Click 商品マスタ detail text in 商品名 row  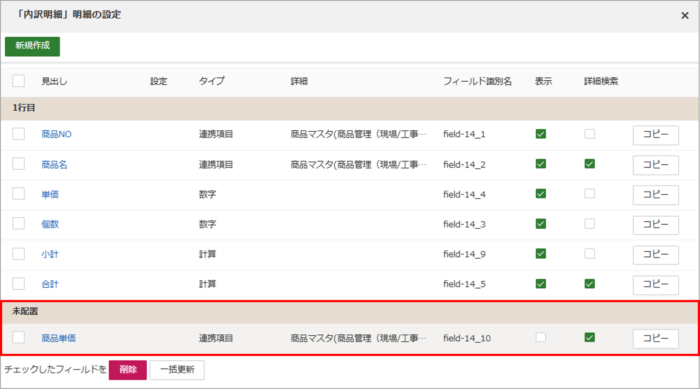(358, 164)
